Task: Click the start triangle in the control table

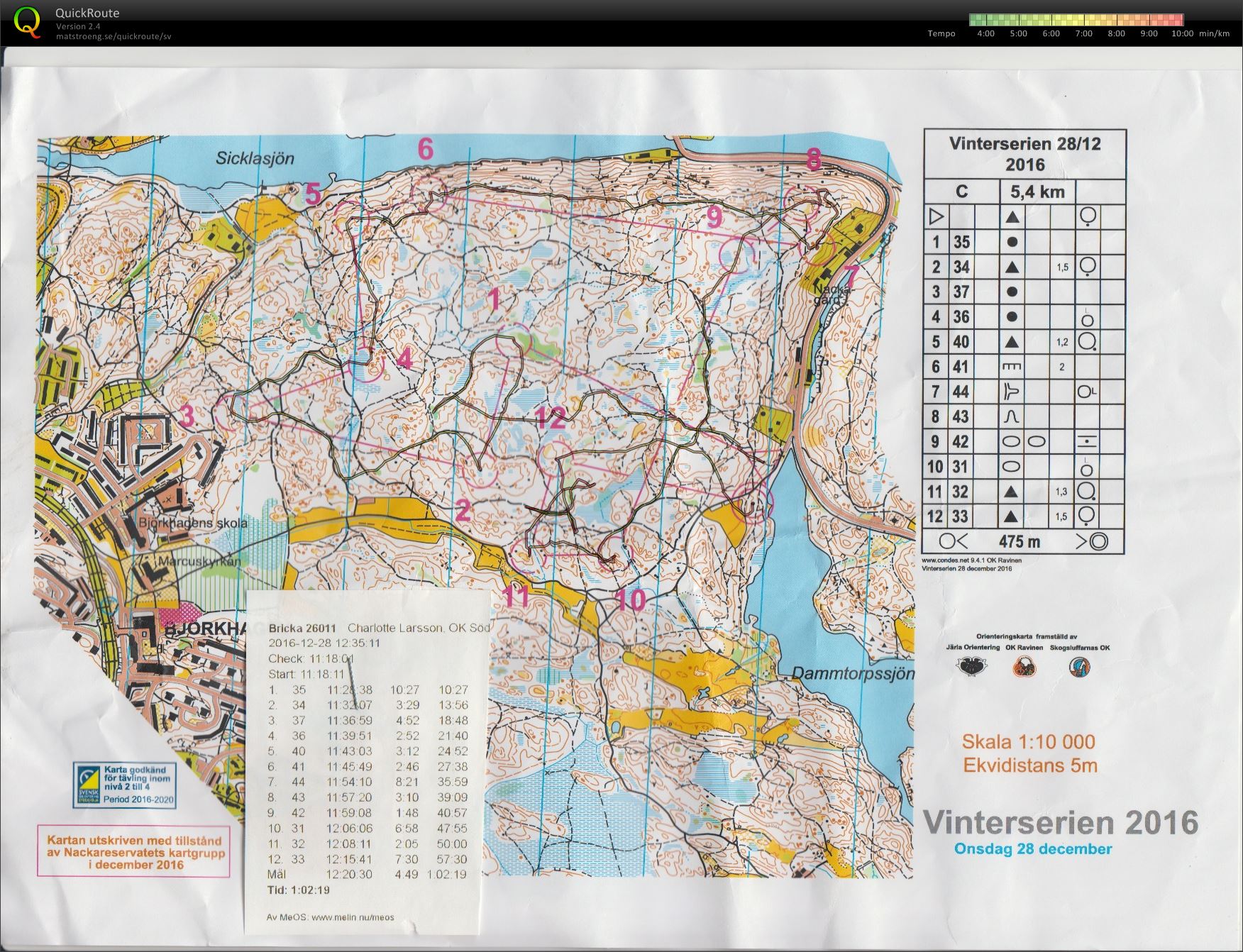Action: 936,216
